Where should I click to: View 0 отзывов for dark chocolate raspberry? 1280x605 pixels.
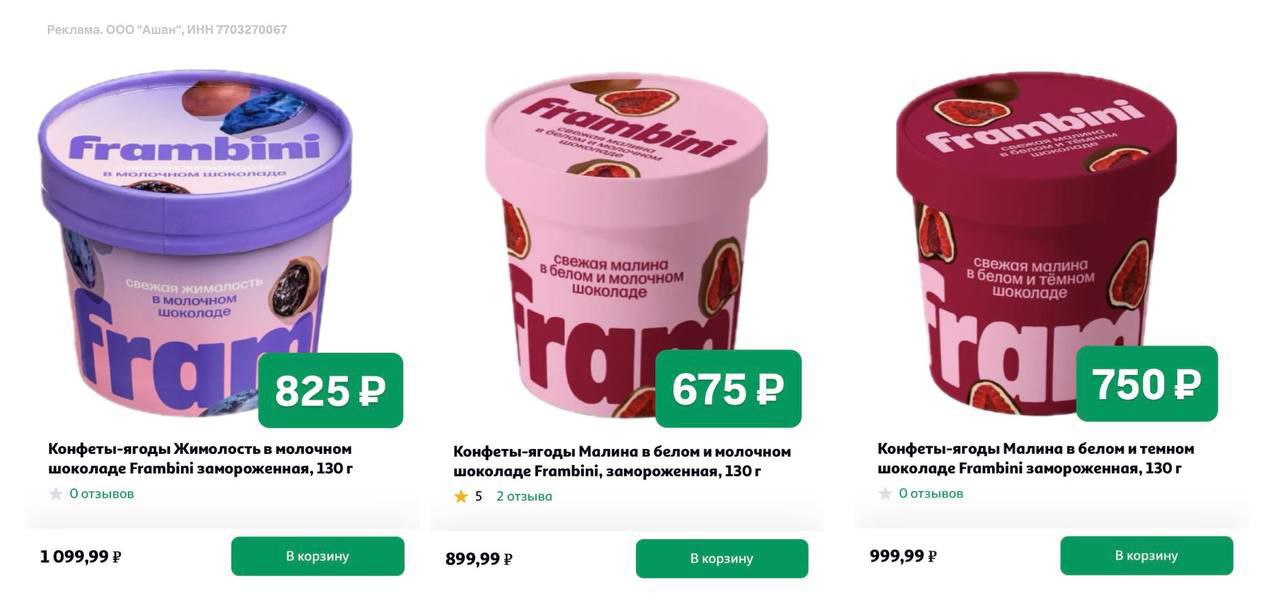pos(931,494)
